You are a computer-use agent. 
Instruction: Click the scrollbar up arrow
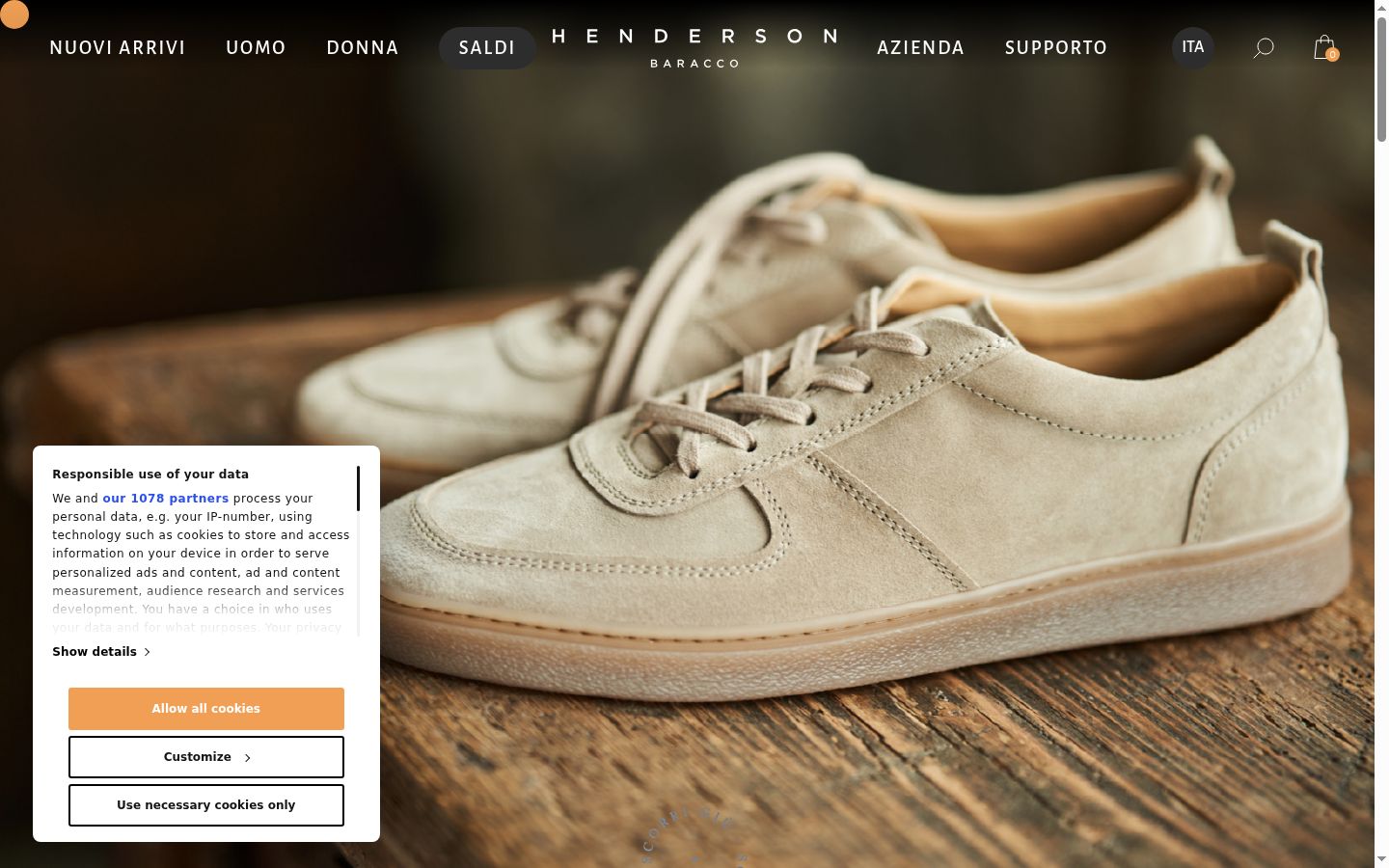[1381, 8]
